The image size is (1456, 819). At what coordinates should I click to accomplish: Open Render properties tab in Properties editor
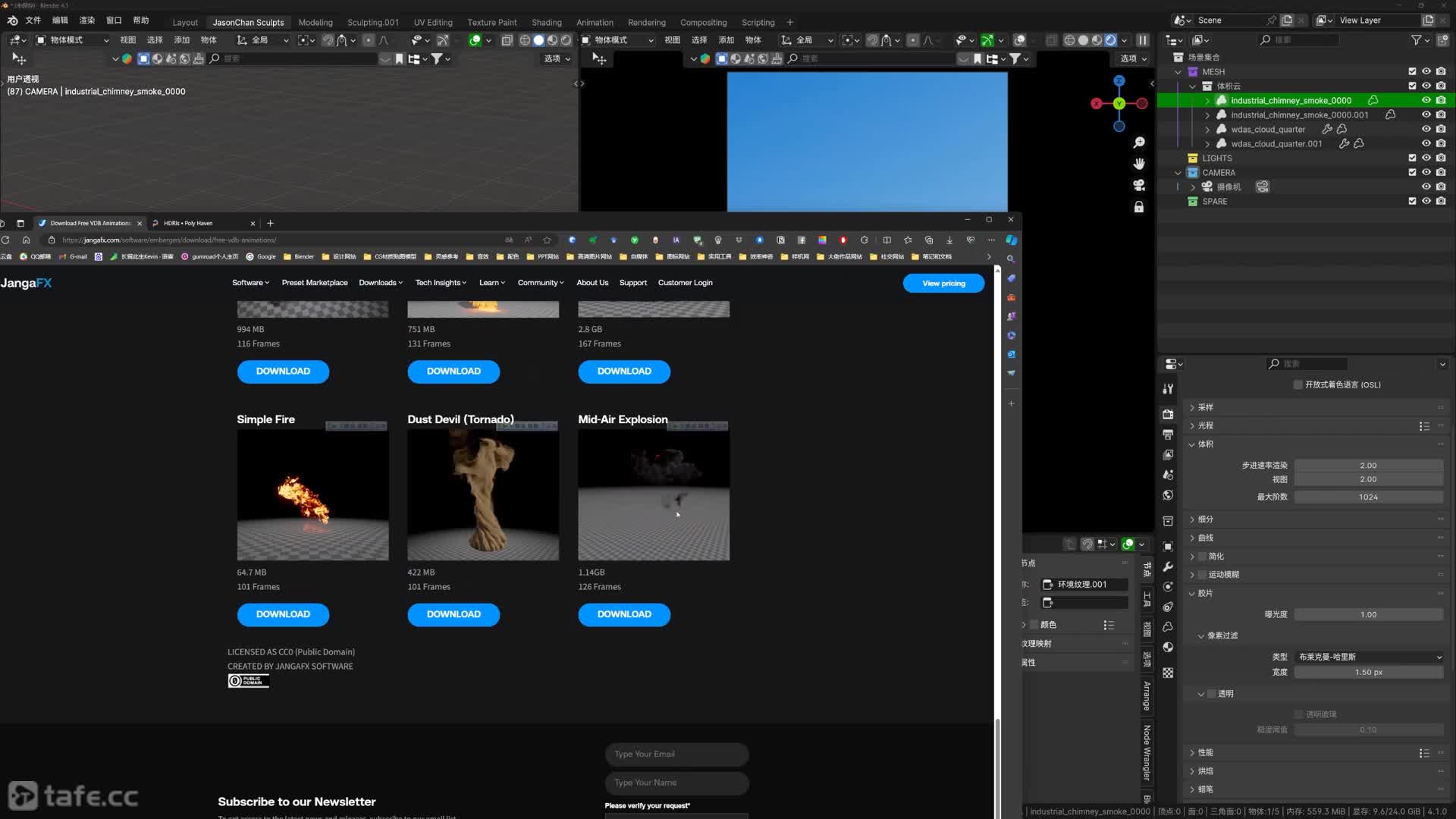tap(1168, 414)
